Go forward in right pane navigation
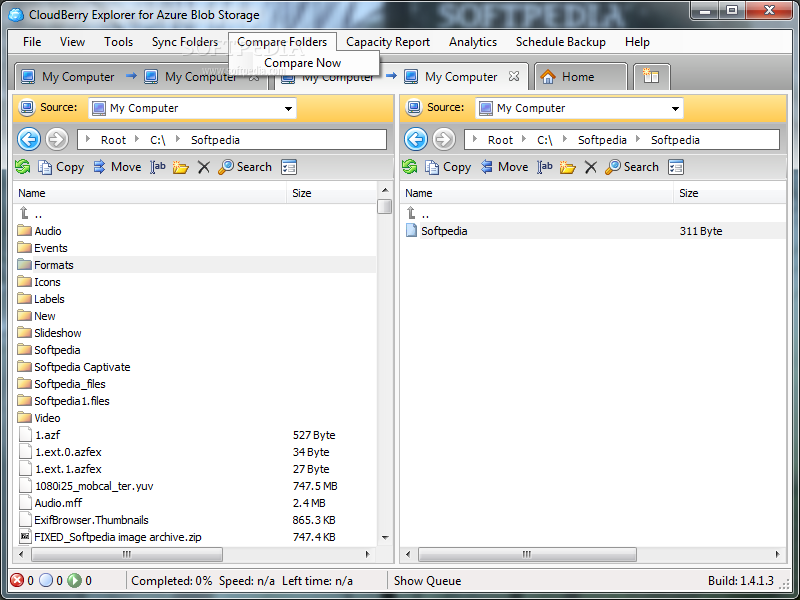The width and height of the screenshot is (800, 600). pos(444,139)
